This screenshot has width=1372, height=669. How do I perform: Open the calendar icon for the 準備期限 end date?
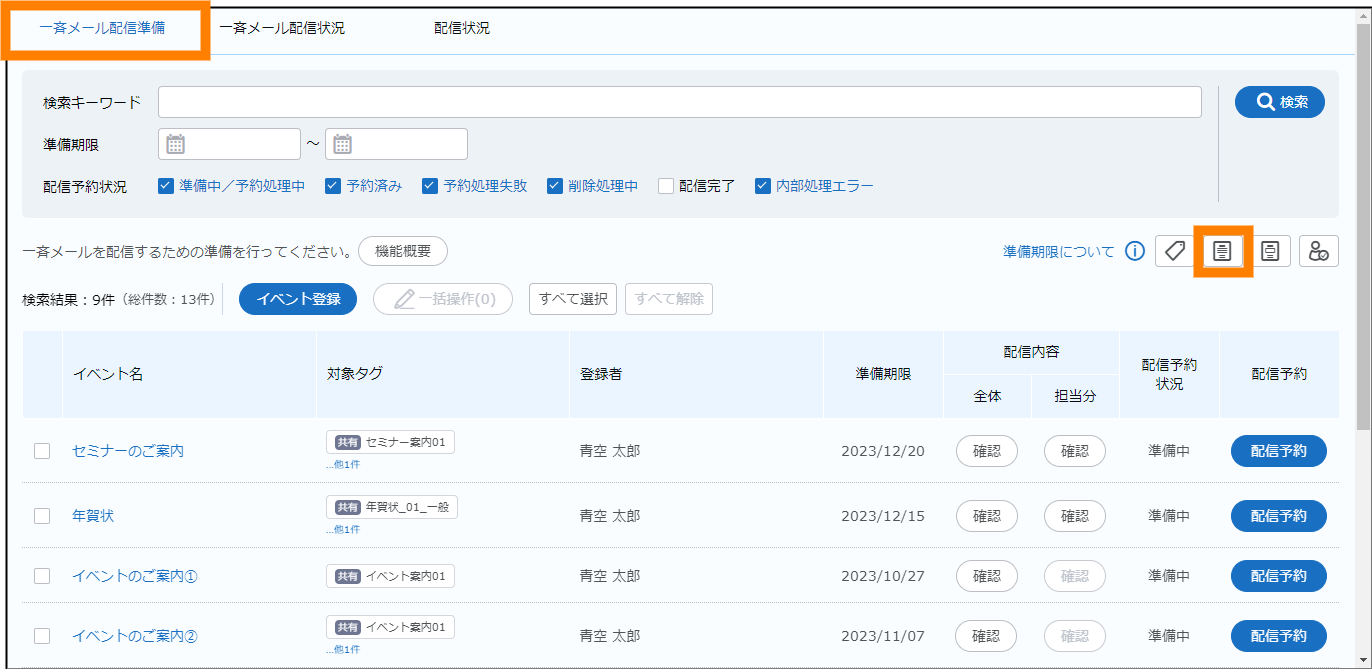coord(343,144)
